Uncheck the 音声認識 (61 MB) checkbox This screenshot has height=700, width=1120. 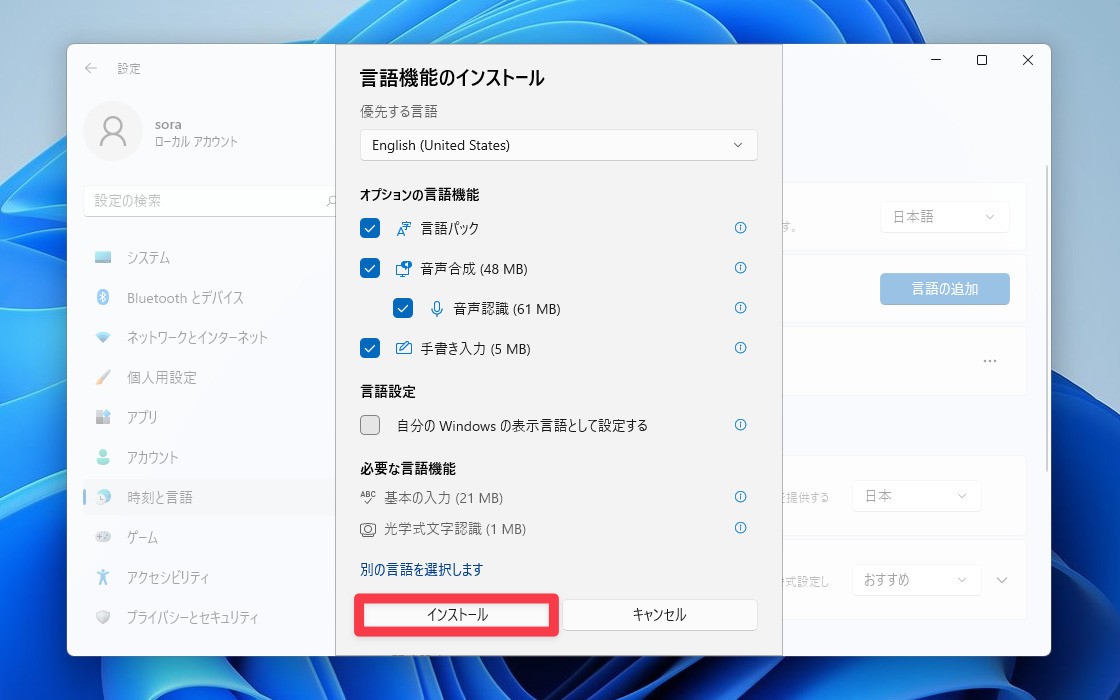coord(403,309)
